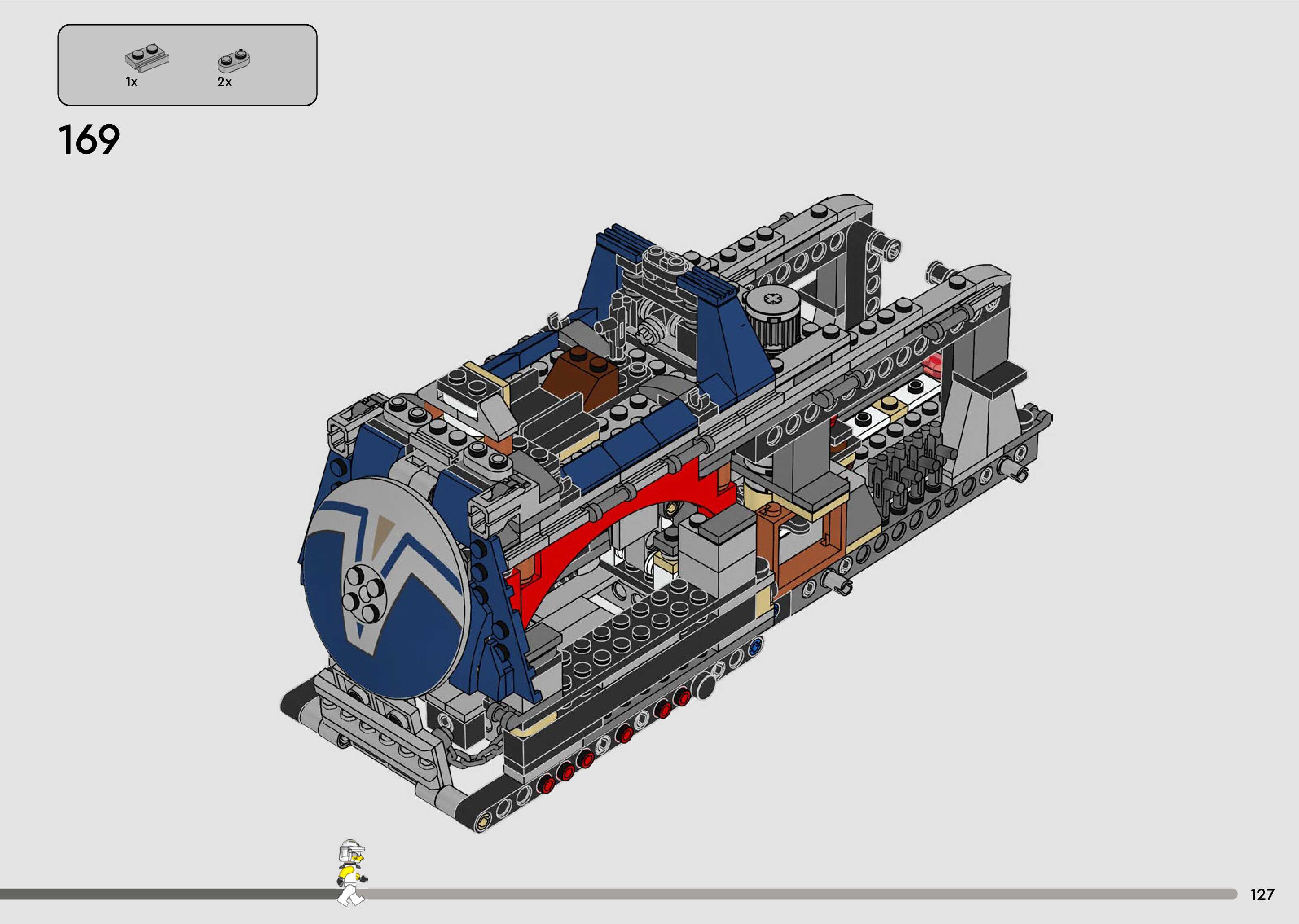Screen dimensions: 1299x924
Task: Click the page number 127
Action: pyautogui.click(x=1262, y=894)
